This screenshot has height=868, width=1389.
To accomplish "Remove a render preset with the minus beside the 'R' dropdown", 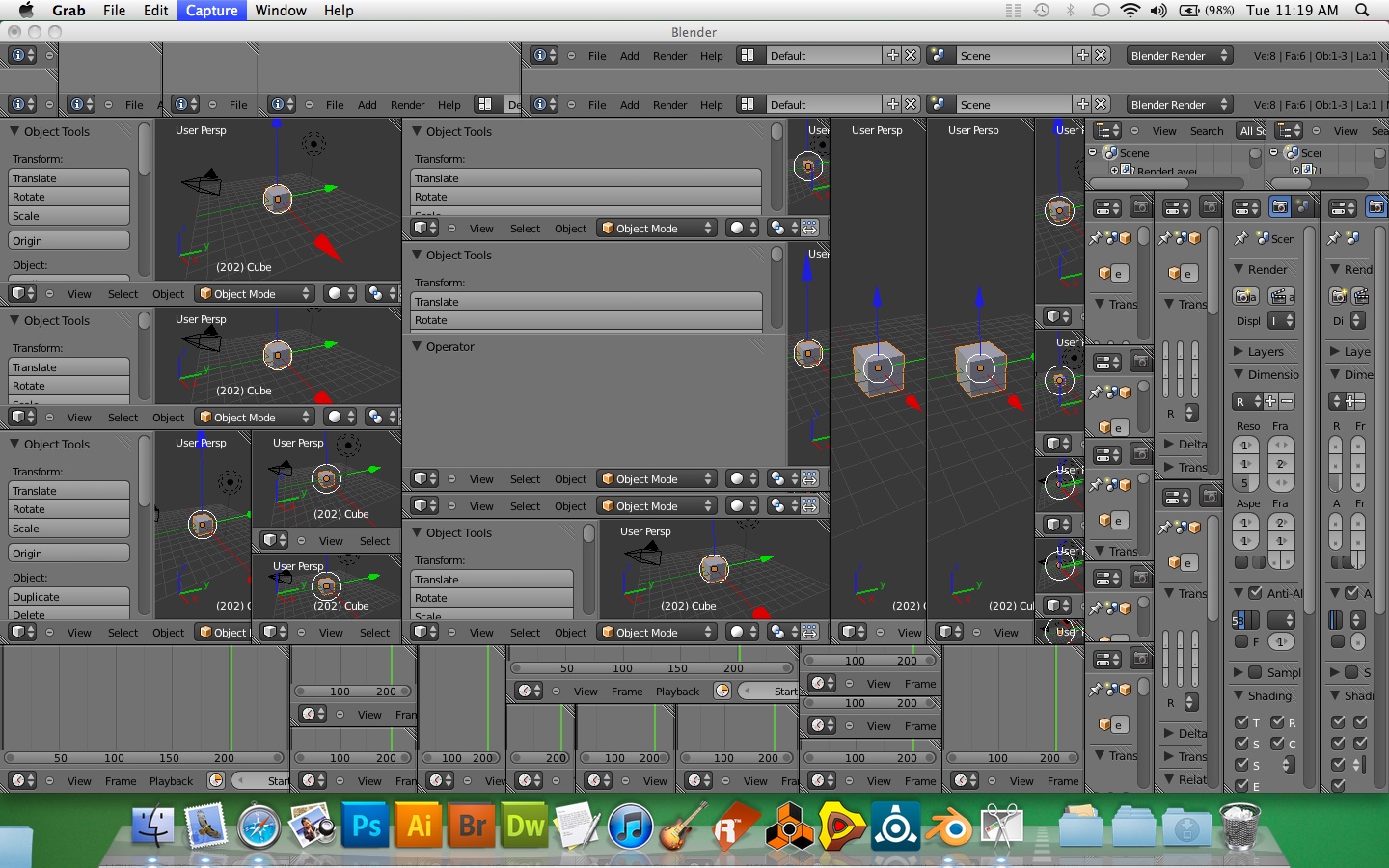I will (1287, 401).
